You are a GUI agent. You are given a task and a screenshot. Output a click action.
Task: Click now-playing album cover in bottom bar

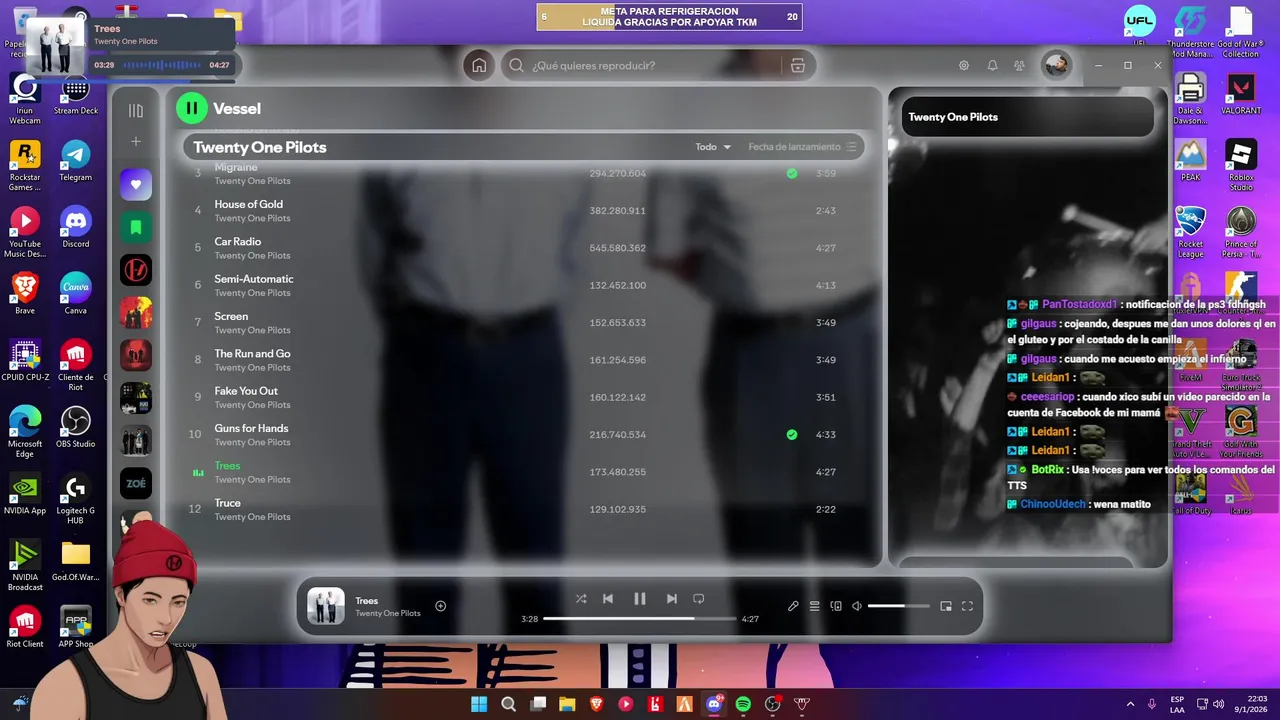325,606
